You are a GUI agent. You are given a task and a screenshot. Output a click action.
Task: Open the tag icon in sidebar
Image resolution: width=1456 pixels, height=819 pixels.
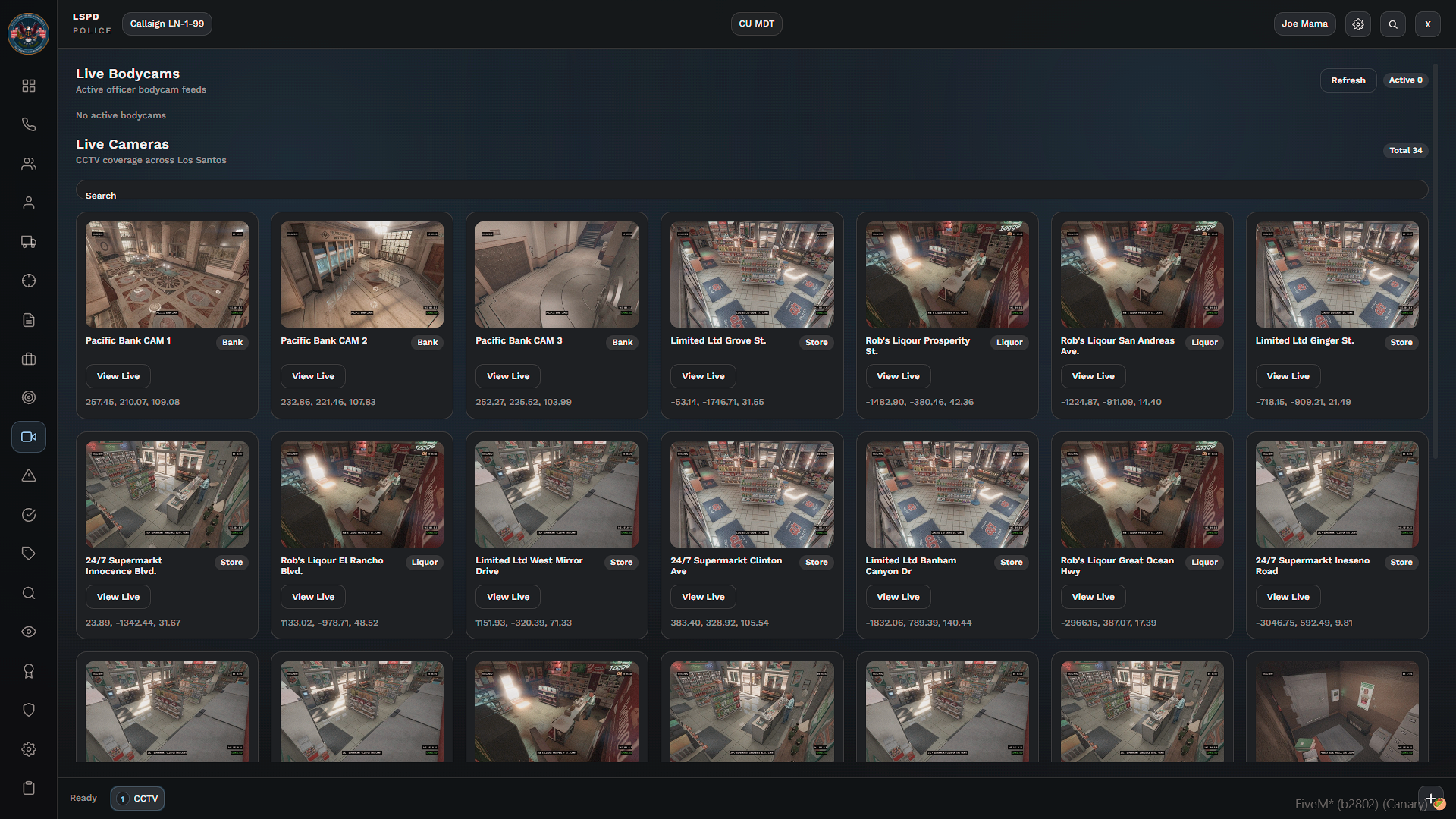coord(29,554)
